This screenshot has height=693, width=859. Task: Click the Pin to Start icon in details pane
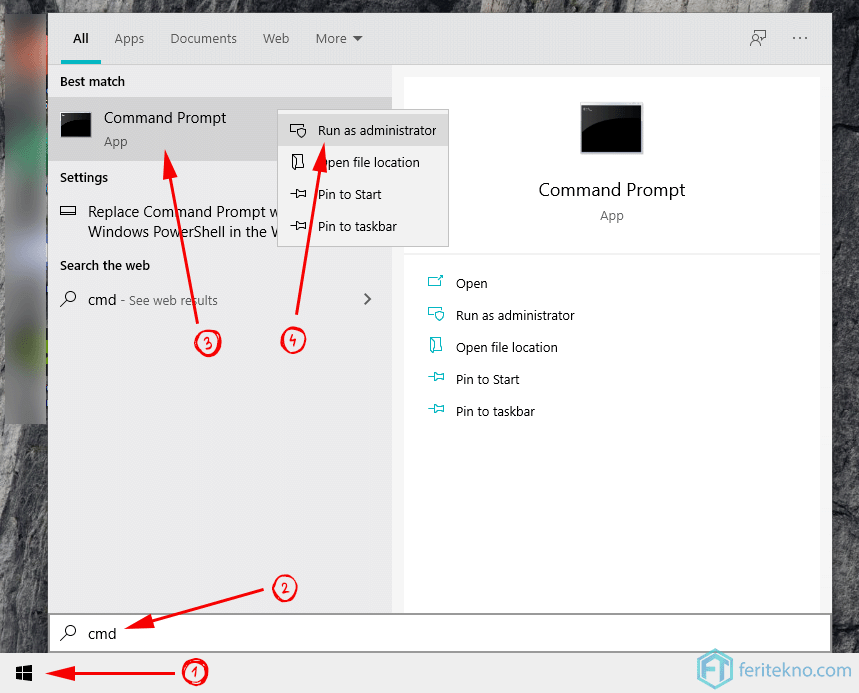[436, 376]
